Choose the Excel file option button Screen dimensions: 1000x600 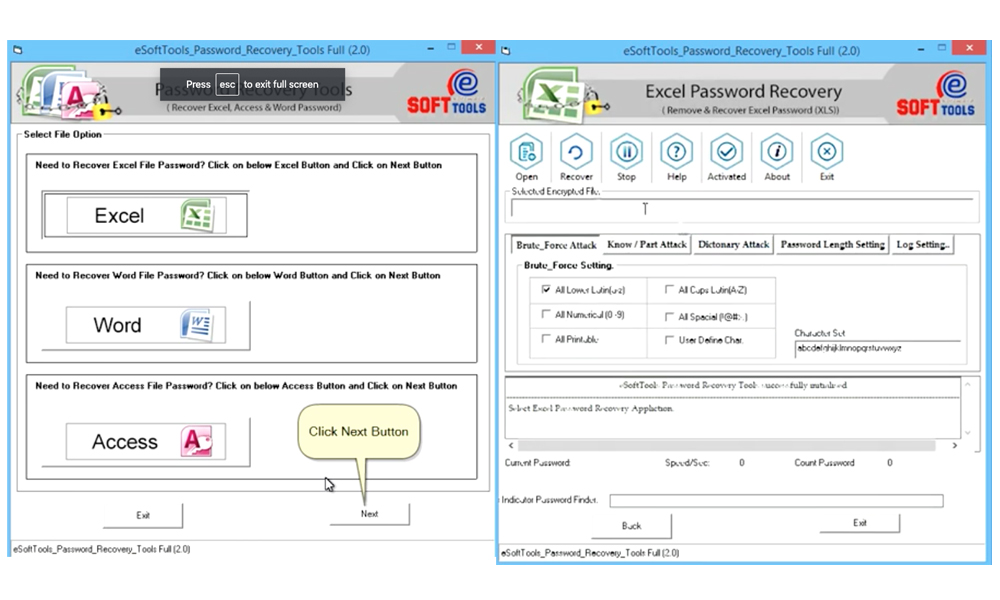pos(145,215)
